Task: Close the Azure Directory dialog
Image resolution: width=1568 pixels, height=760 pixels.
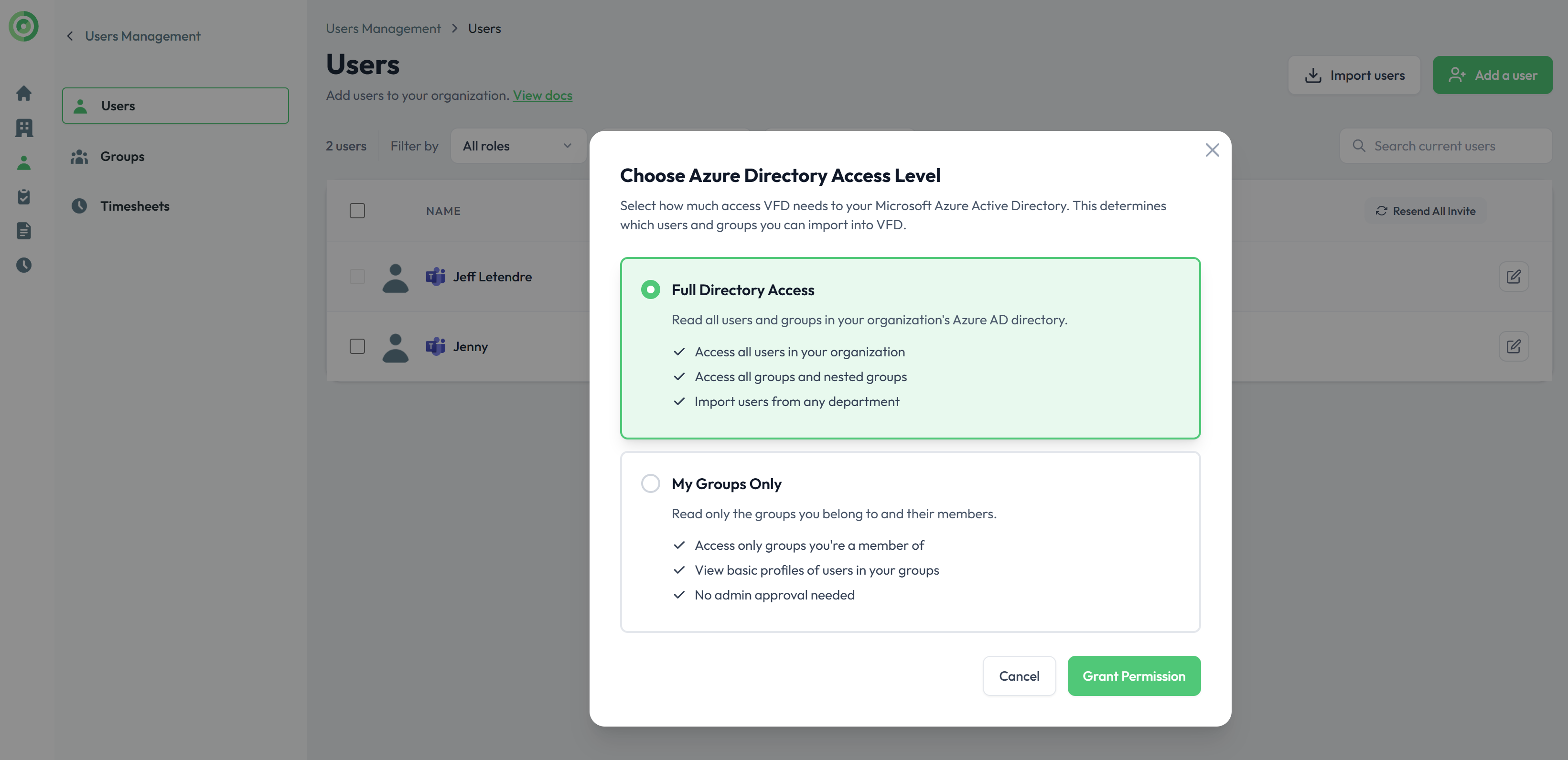Action: [1212, 150]
